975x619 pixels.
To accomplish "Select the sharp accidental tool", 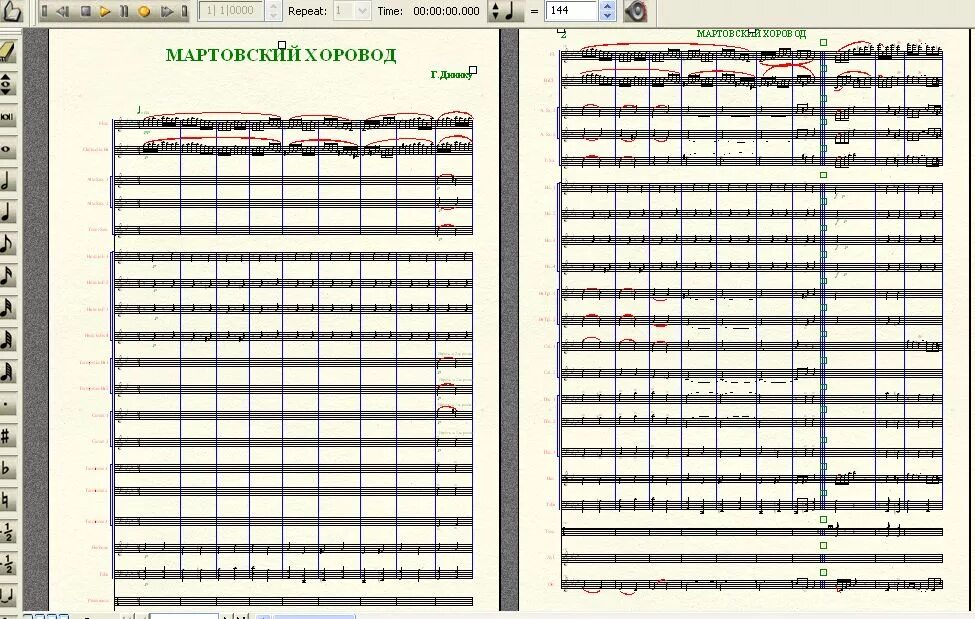I will click(x=7, y=436).
